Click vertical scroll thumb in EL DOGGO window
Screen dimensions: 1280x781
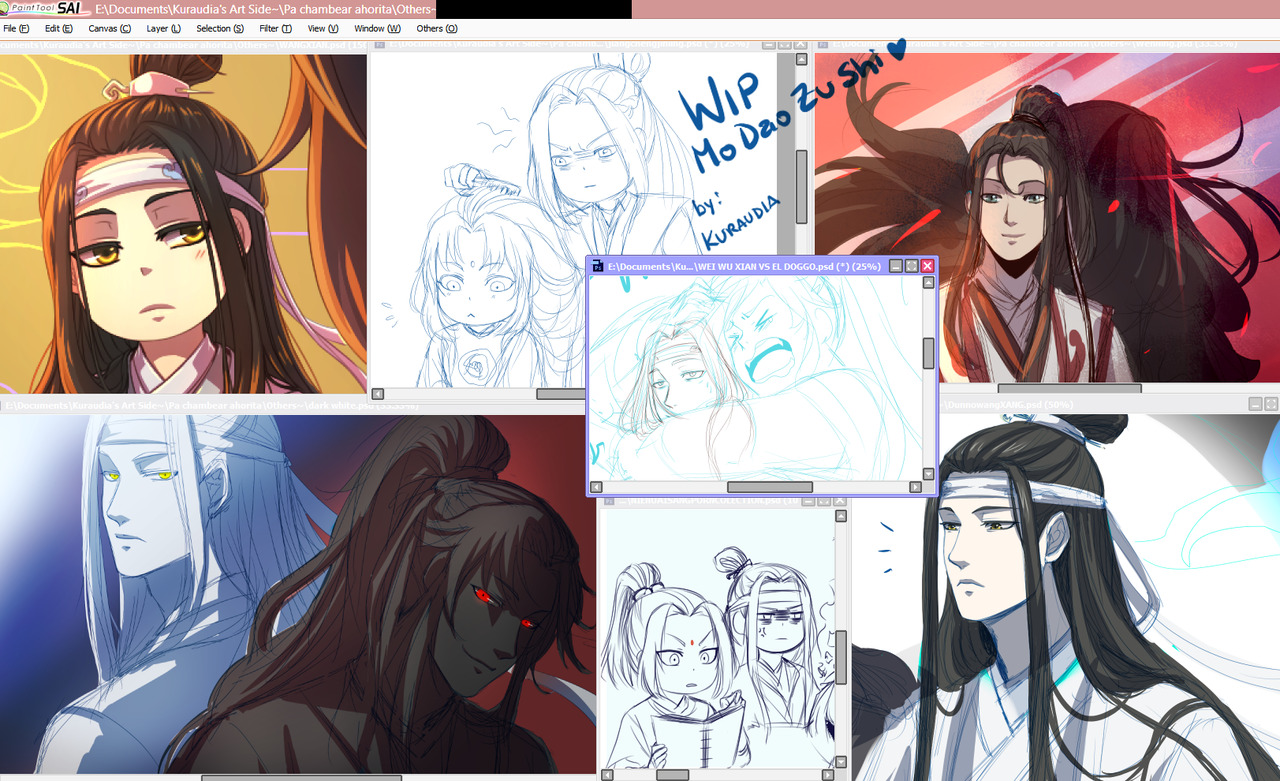[928, 353]
